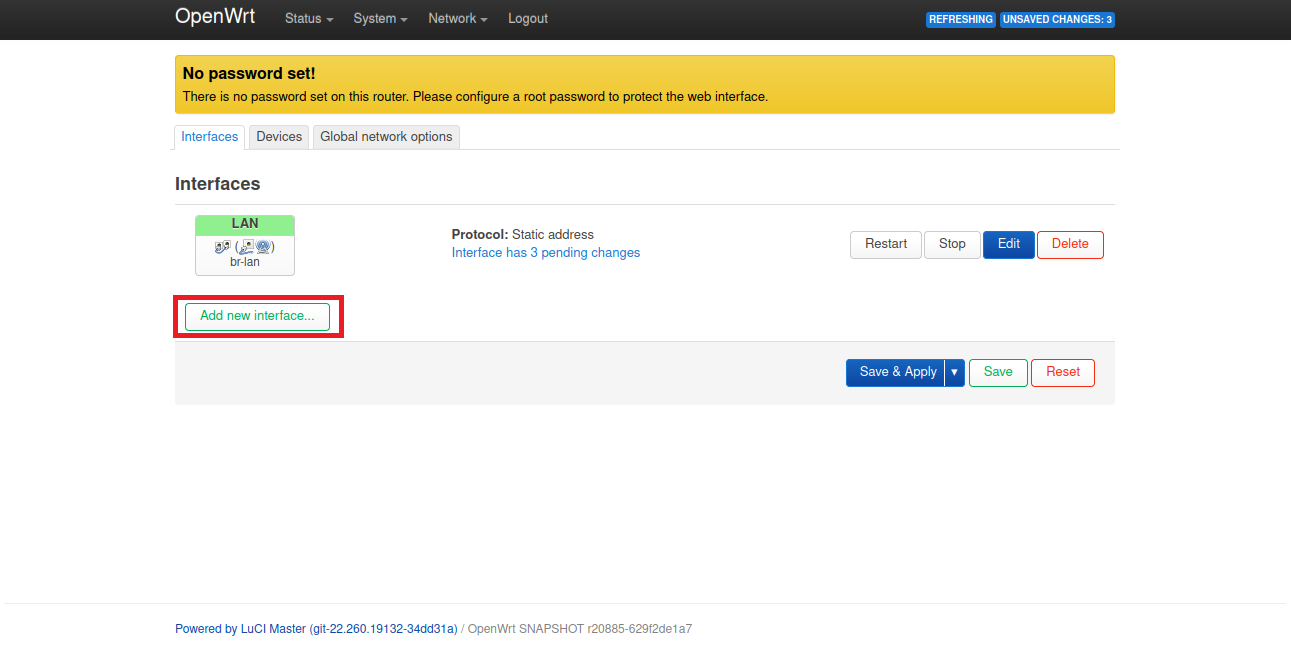The height and width of the screenshot is (656, 1291).
Task: Open the Powered by LuCI Master link
Action: tap(316, 629)
